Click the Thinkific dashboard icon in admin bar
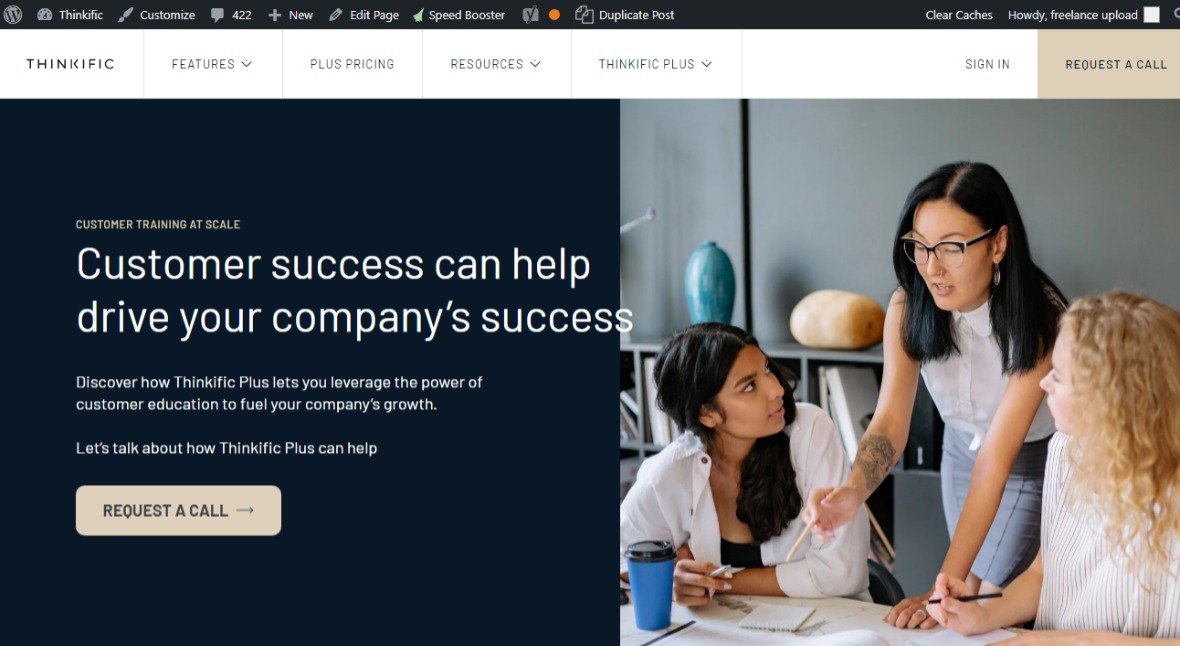This screenshot has height=646, width=1180. pyautogui.click(x=44, y=14)
